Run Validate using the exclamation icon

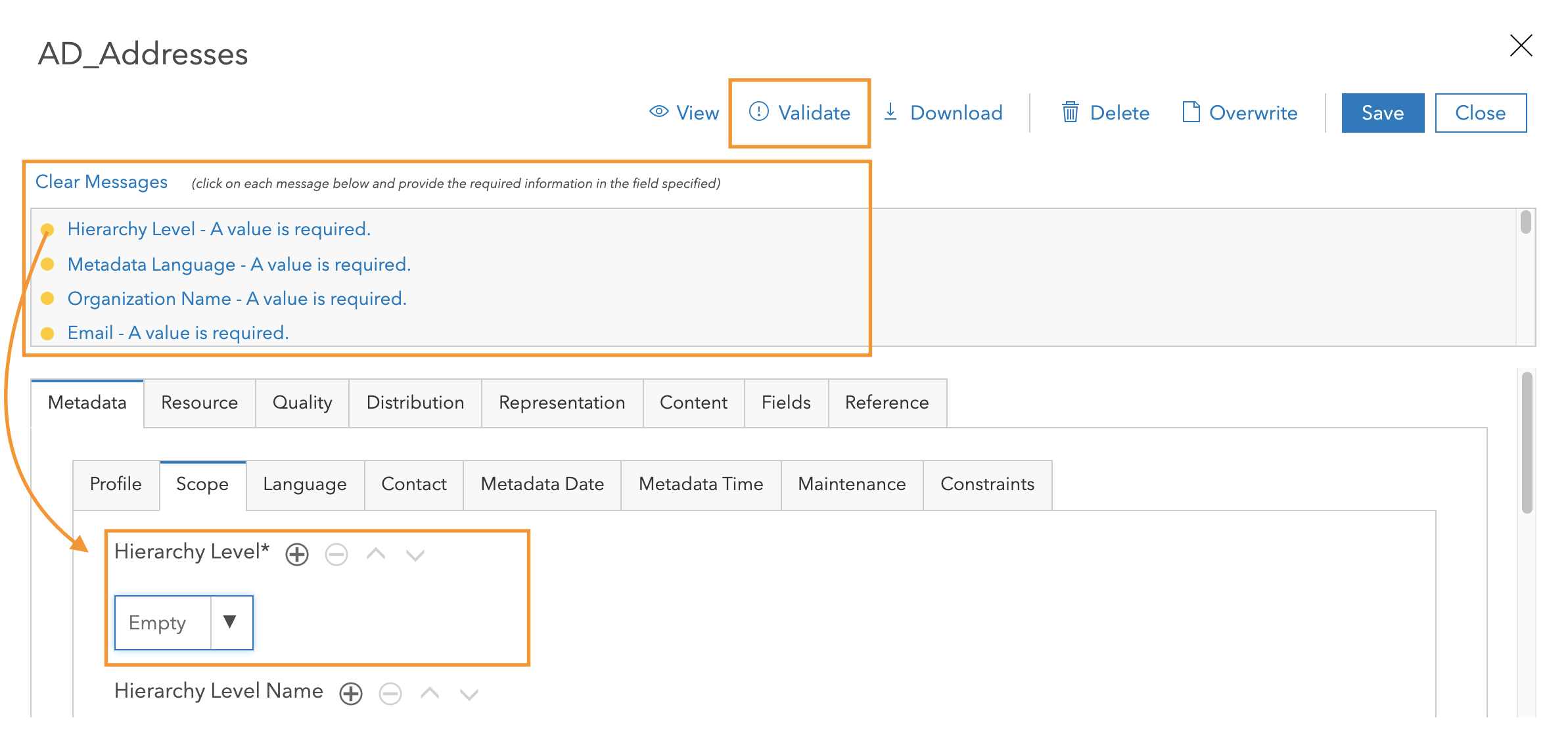tap(759, 112)
